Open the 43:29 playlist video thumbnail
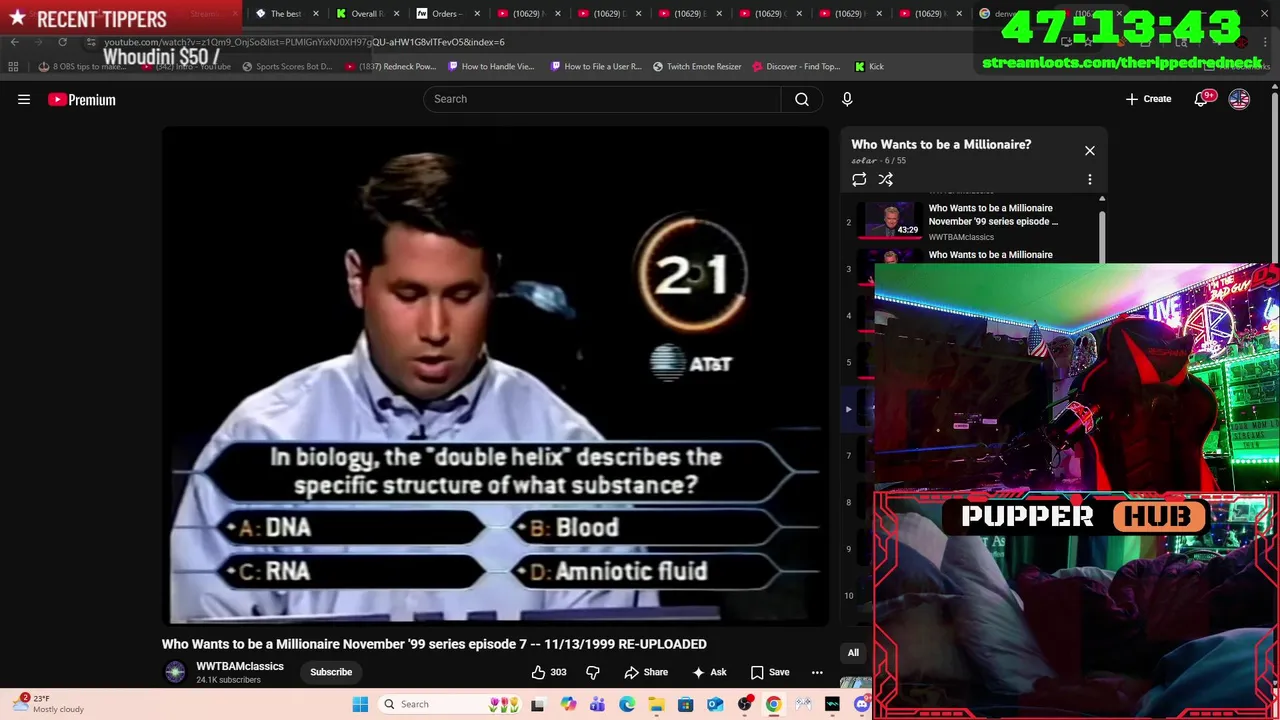 click(890, 221)
